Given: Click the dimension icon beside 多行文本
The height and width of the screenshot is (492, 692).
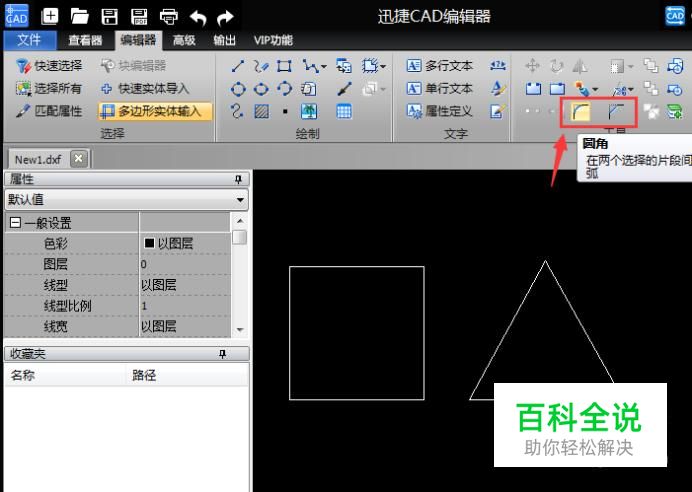Looking at the screenshot, I should [x=497, y=66].
